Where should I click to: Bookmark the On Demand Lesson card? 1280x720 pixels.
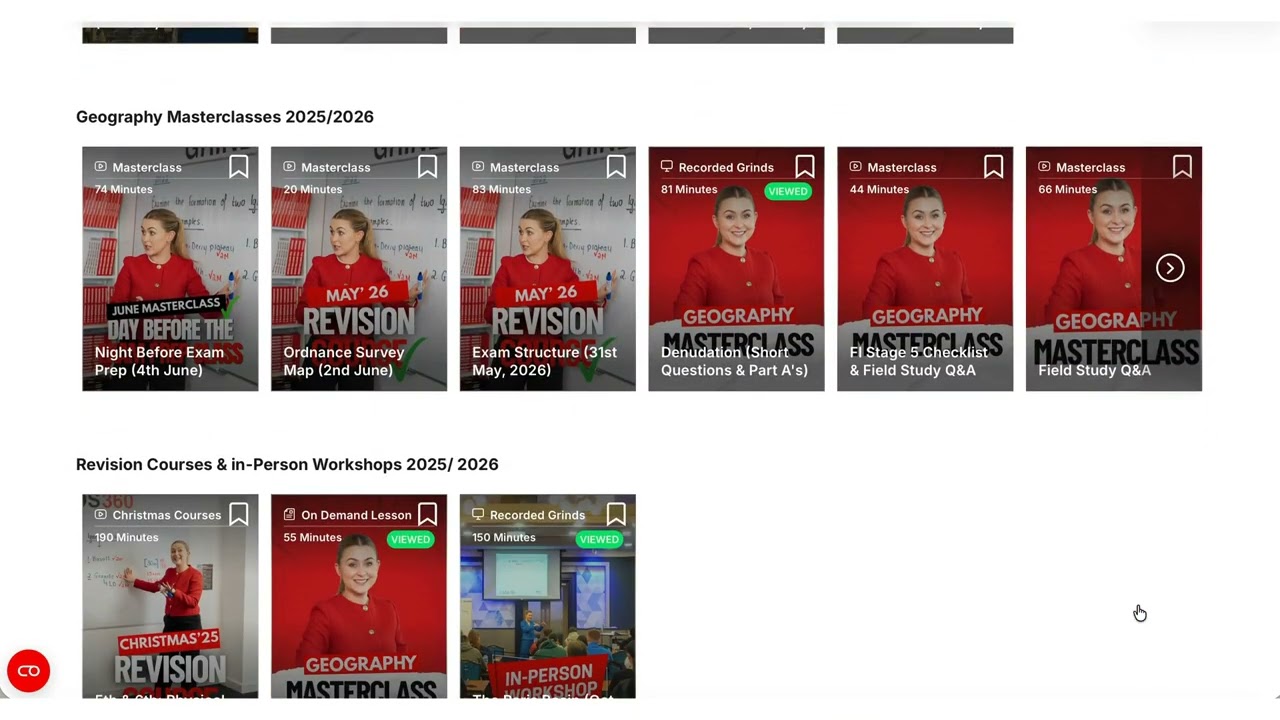427,515
